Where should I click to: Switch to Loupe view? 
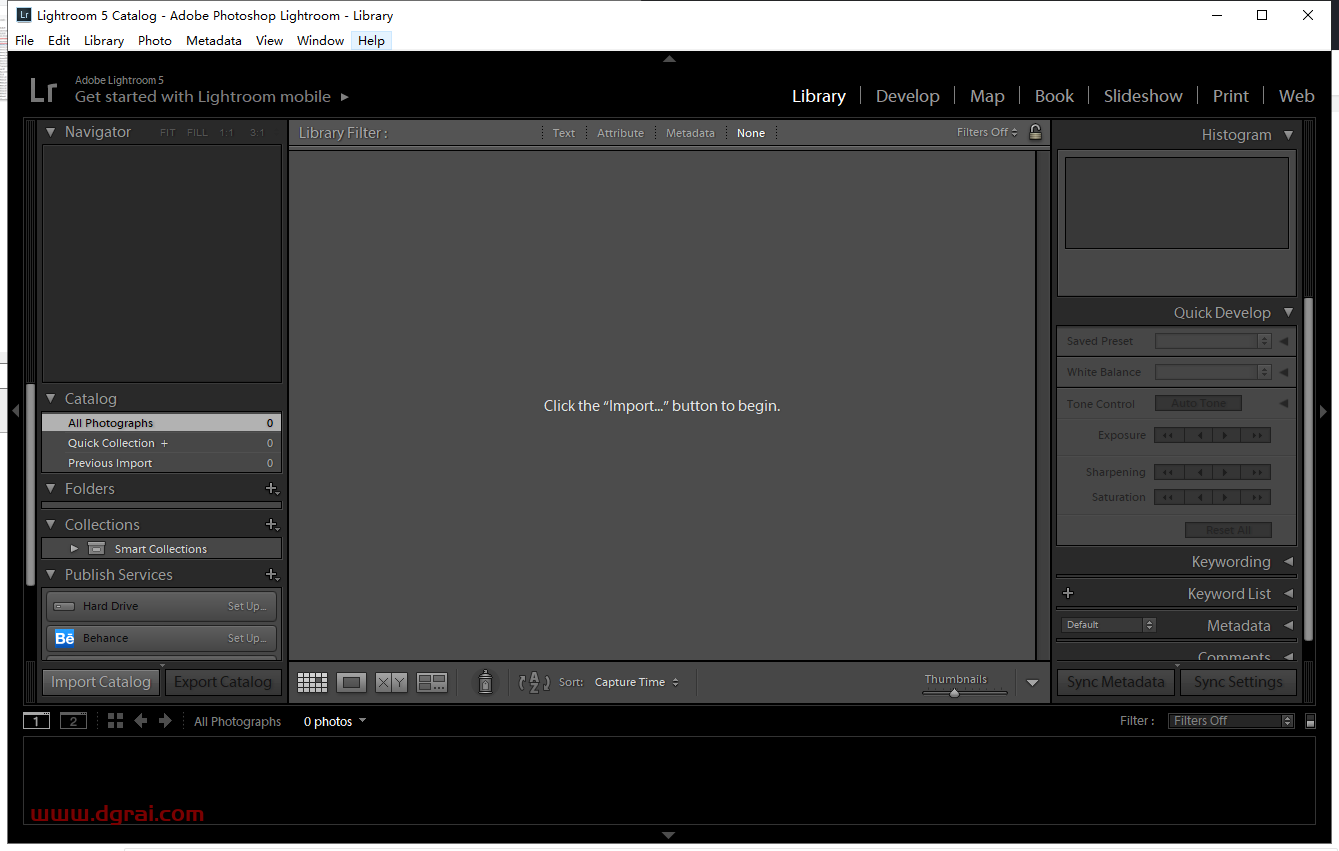coord(351,681)
